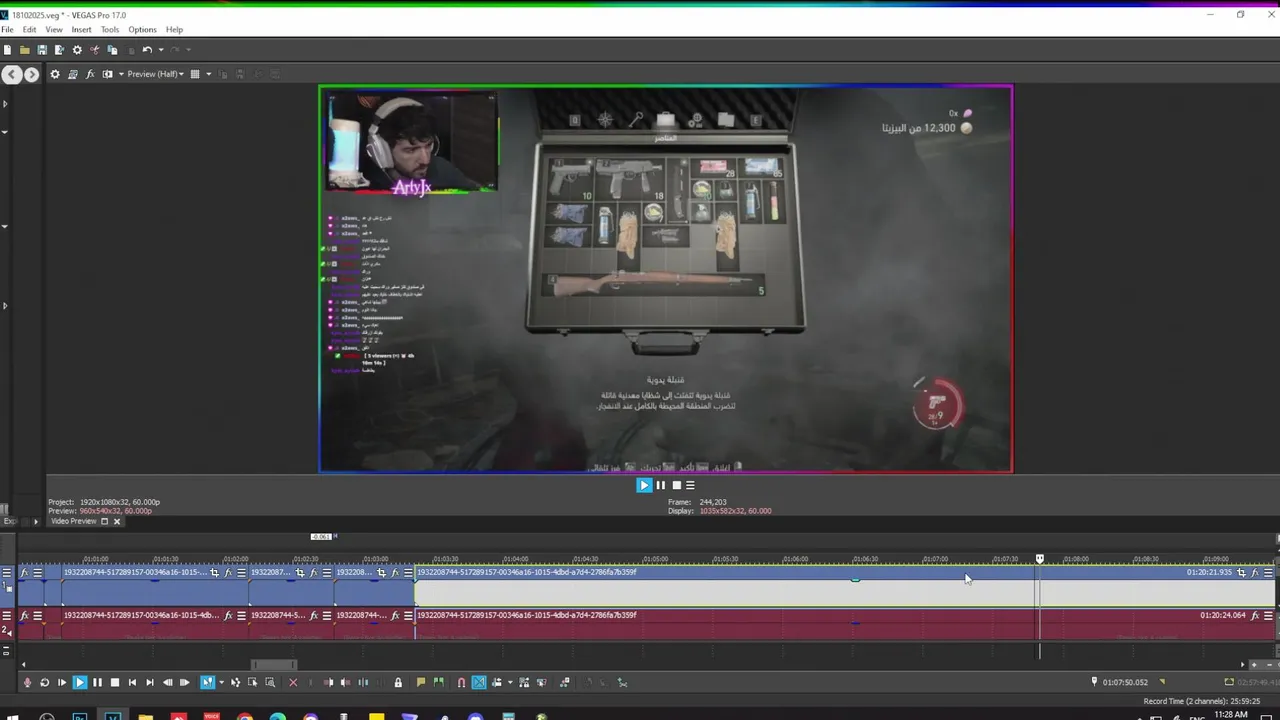Toggle Auto Ripple icon
The width and height of the screenshot is (1280, 720).
(x=496, y=682)
